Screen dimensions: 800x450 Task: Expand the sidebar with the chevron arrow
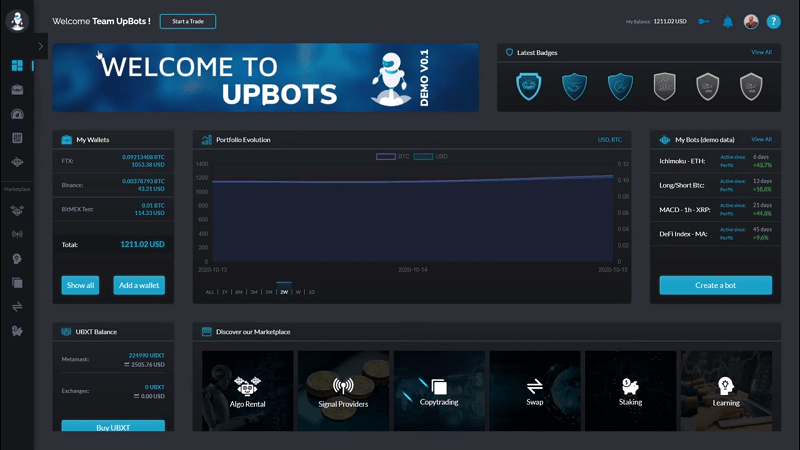point(41,46)
